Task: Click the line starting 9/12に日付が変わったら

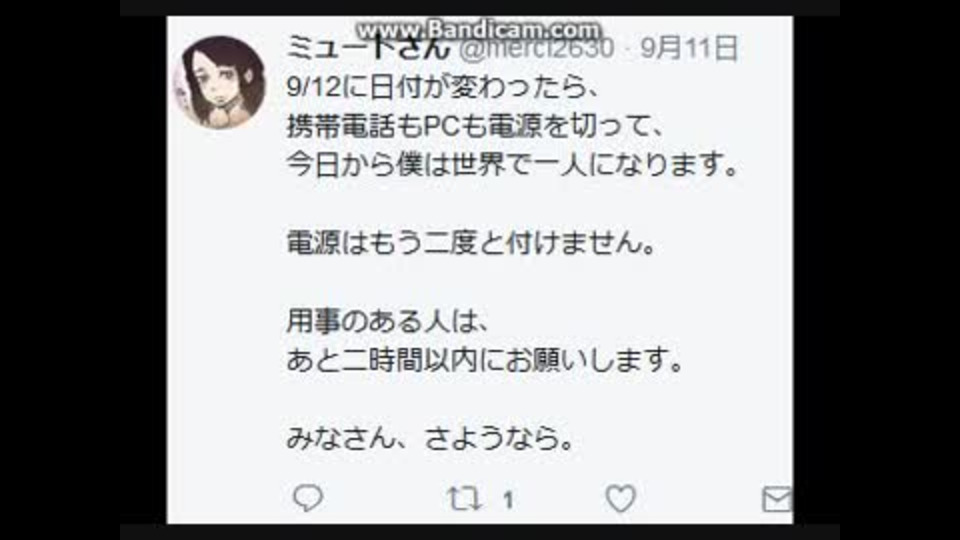Action: point(442,87)
